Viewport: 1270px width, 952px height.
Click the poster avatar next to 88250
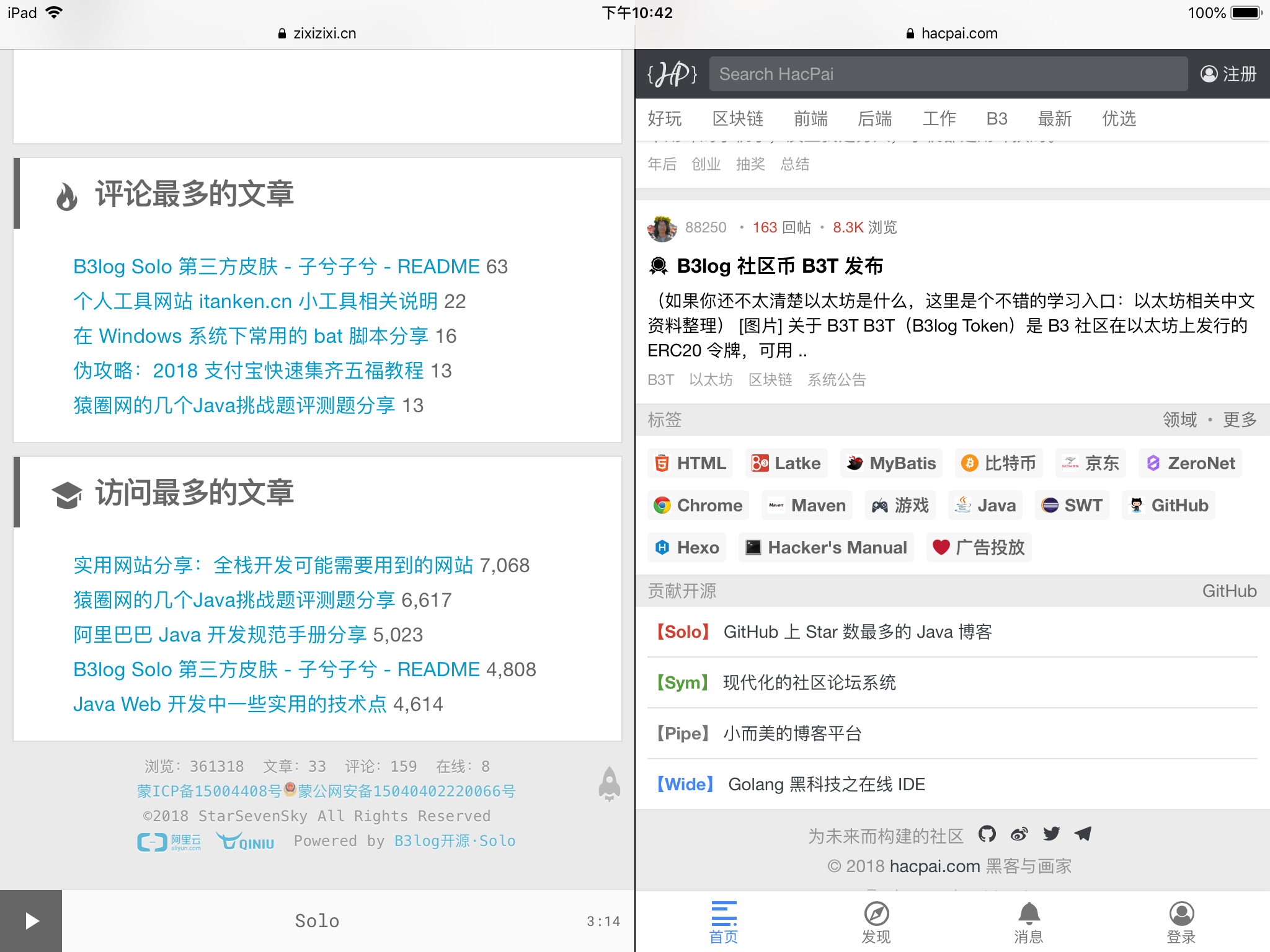coord(662,228)
